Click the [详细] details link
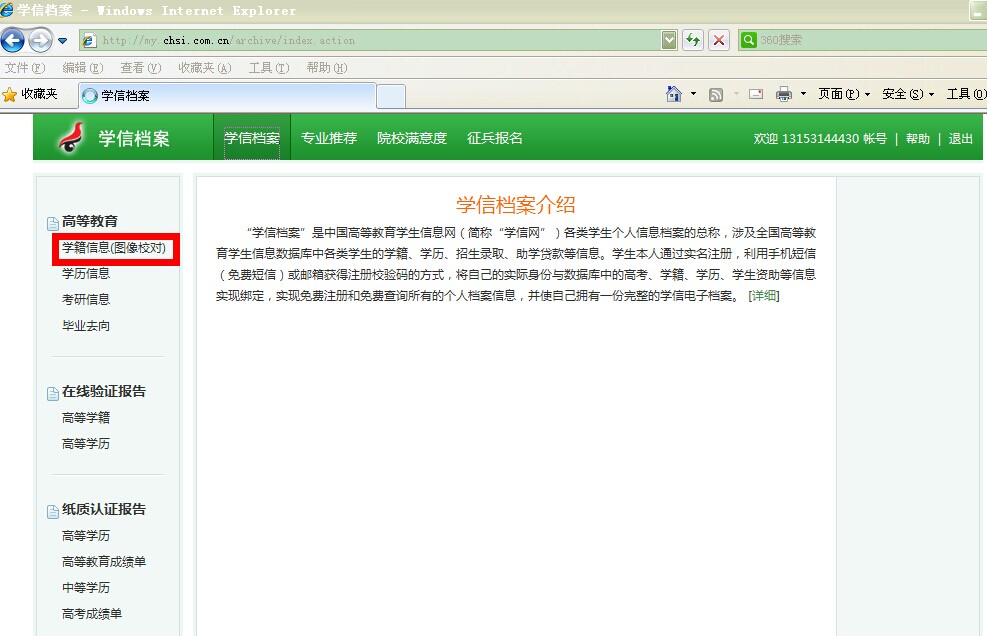The height and width of the screenshot is (636, 987). [x=764, y=295]
